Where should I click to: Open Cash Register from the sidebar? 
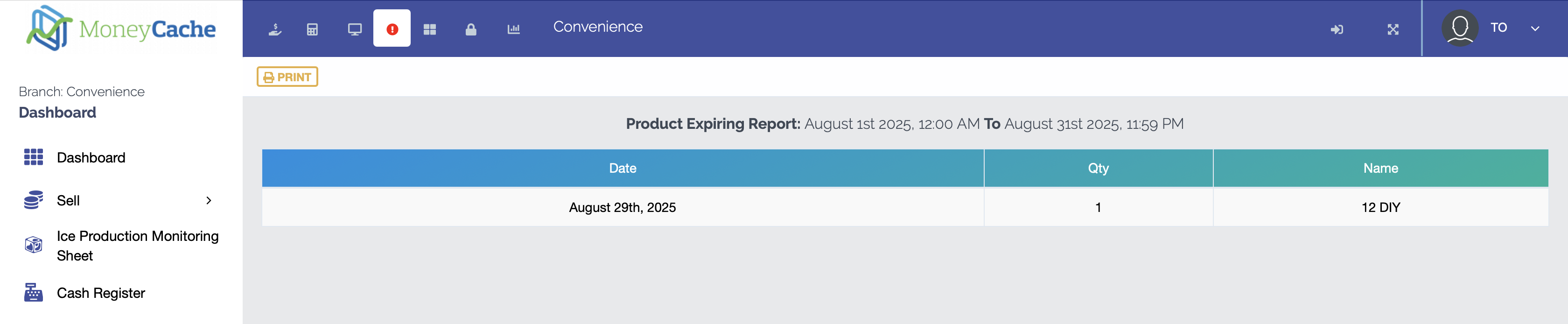coord(100,293)
